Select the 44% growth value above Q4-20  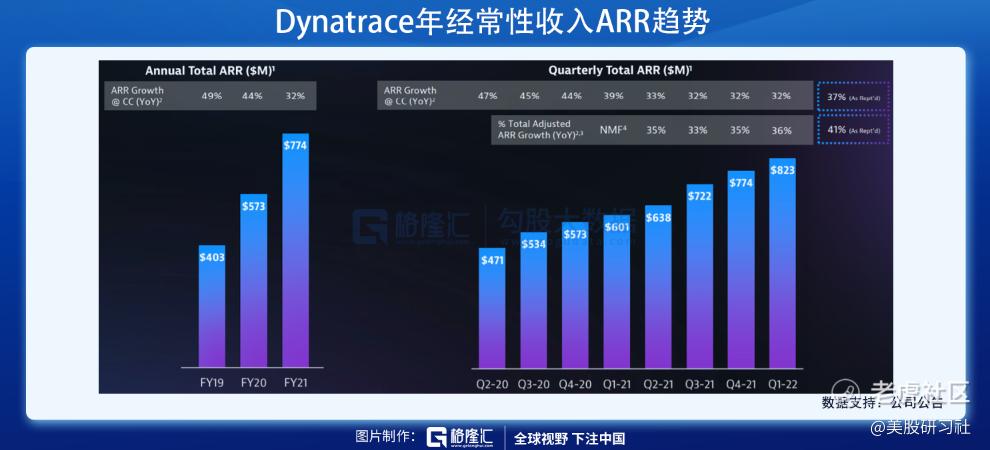(571, 96)
